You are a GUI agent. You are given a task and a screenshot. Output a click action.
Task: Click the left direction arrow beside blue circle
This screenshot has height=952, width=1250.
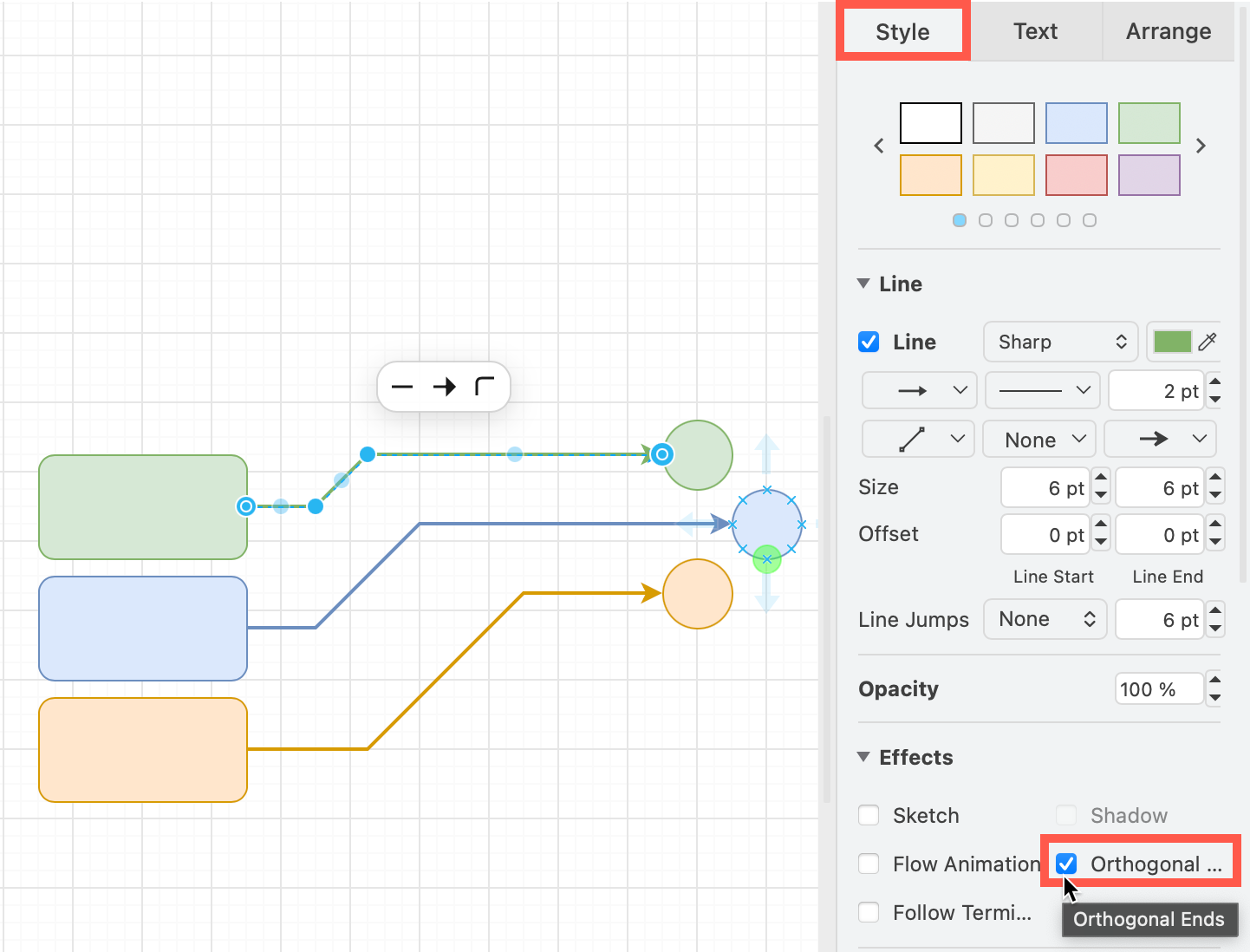697,524
